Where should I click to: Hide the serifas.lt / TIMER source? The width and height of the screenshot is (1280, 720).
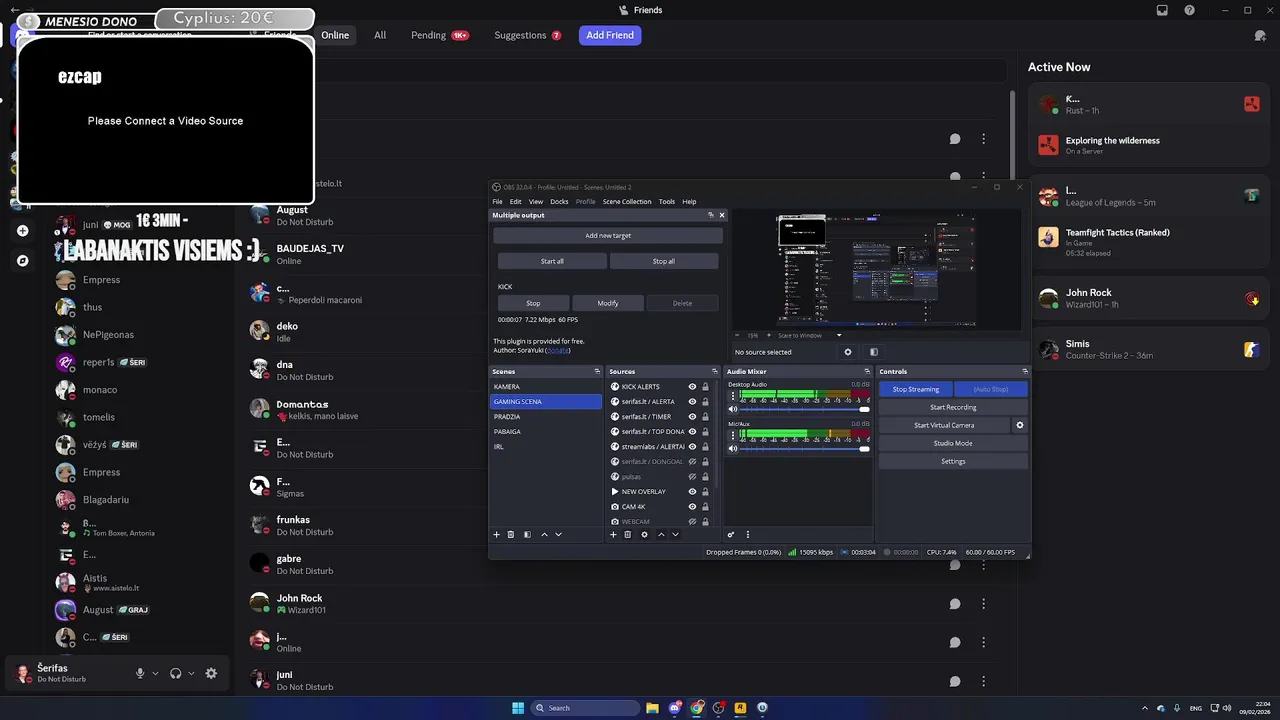(692, 417)
